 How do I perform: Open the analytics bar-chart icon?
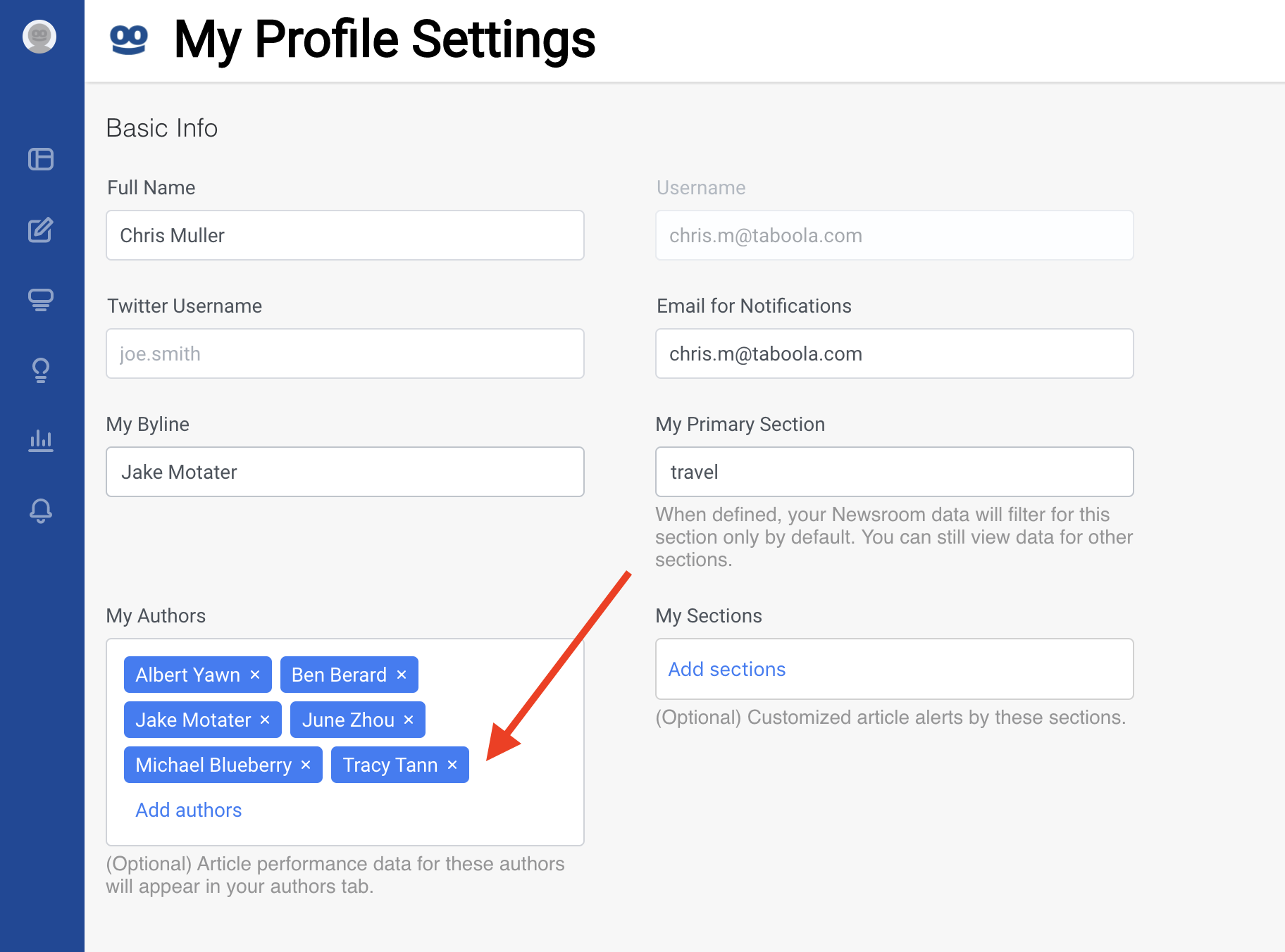[41, 441]
